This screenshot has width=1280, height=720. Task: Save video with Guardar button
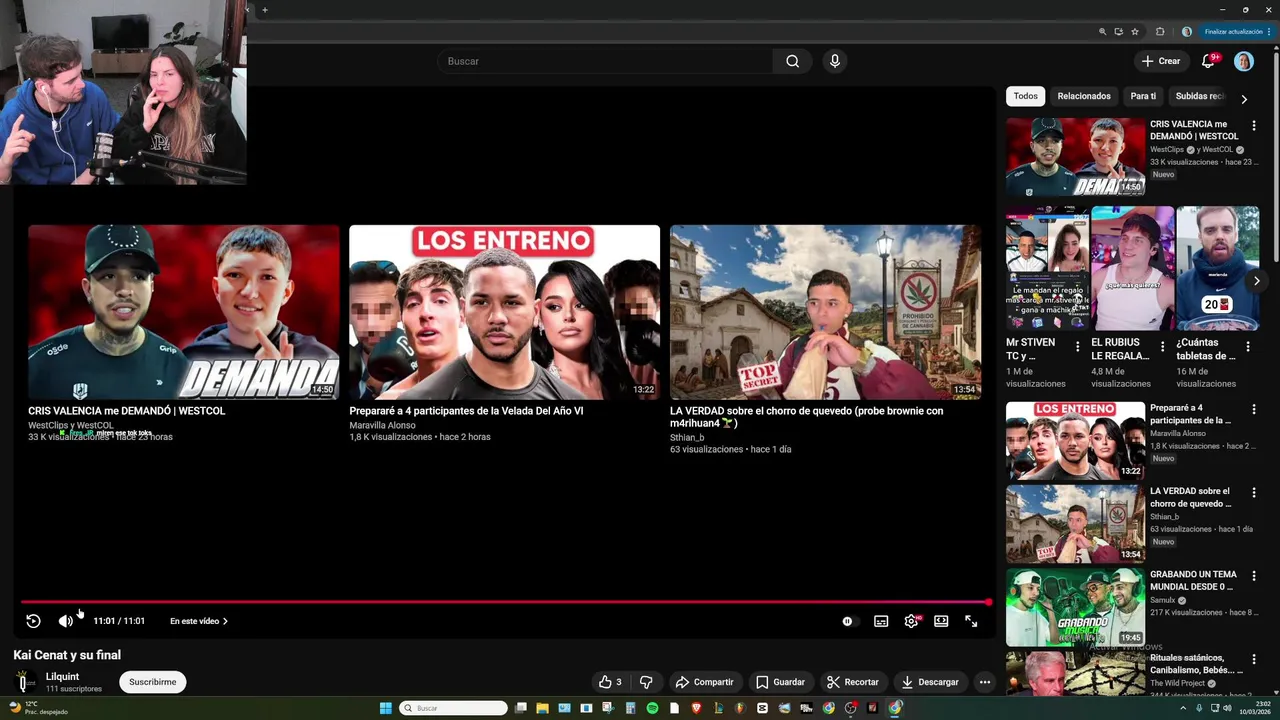tap(780, 682)
